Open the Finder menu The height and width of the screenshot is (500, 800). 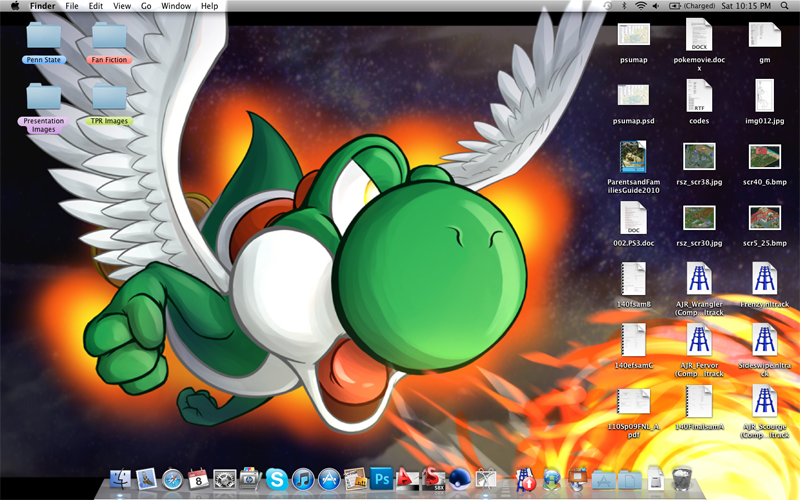[x=42, y=6]
